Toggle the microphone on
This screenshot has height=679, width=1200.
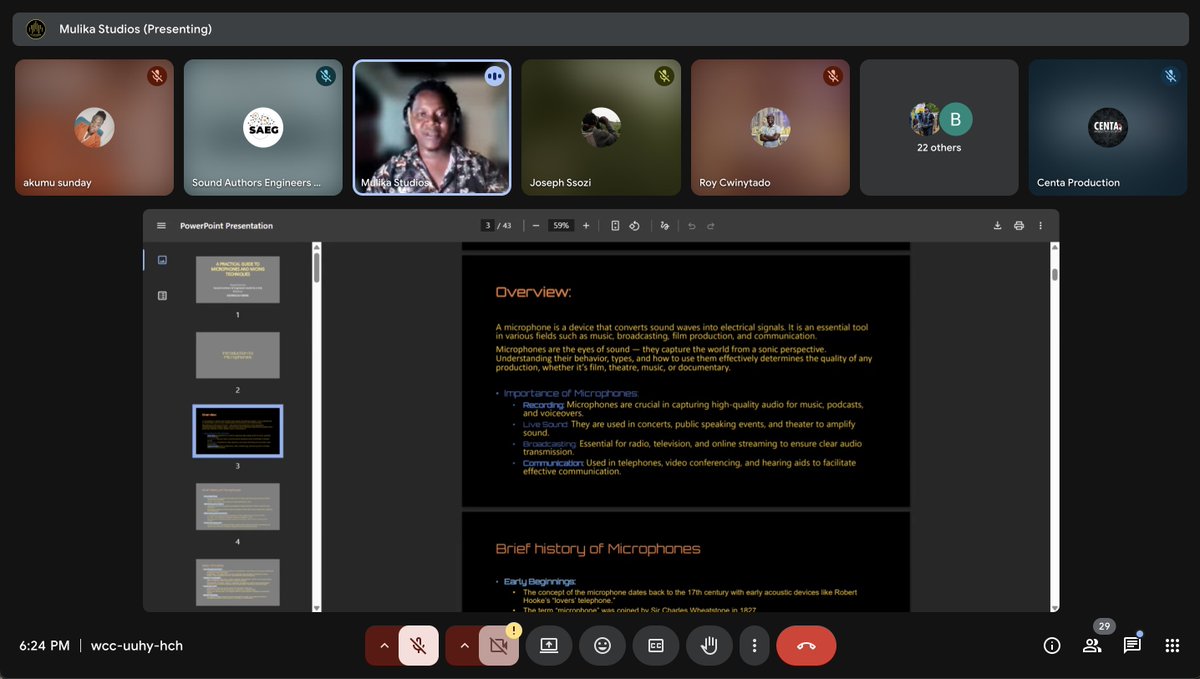418,646
